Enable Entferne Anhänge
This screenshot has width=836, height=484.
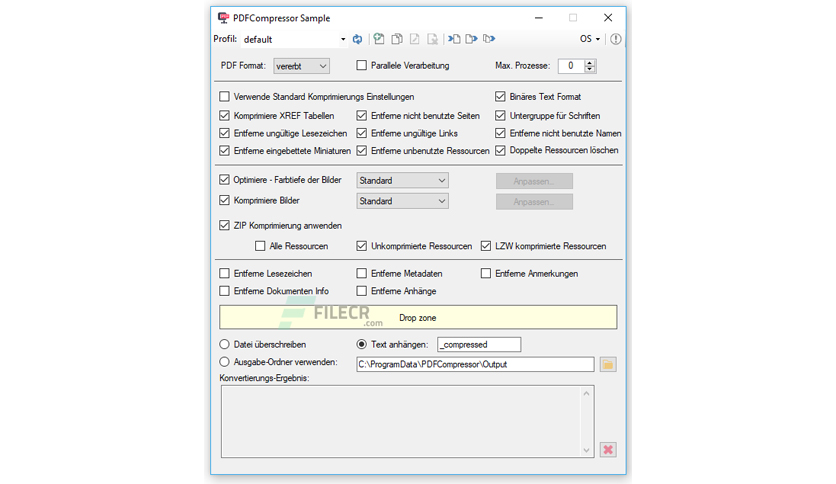(x=361, y=291)
